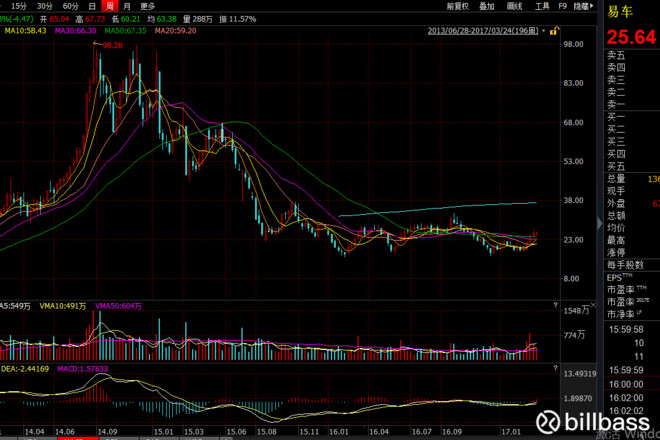The height and width of the screenshot is (440, 660).
Task: Open the 叠加 overlay menu
Action: (487, 5)
